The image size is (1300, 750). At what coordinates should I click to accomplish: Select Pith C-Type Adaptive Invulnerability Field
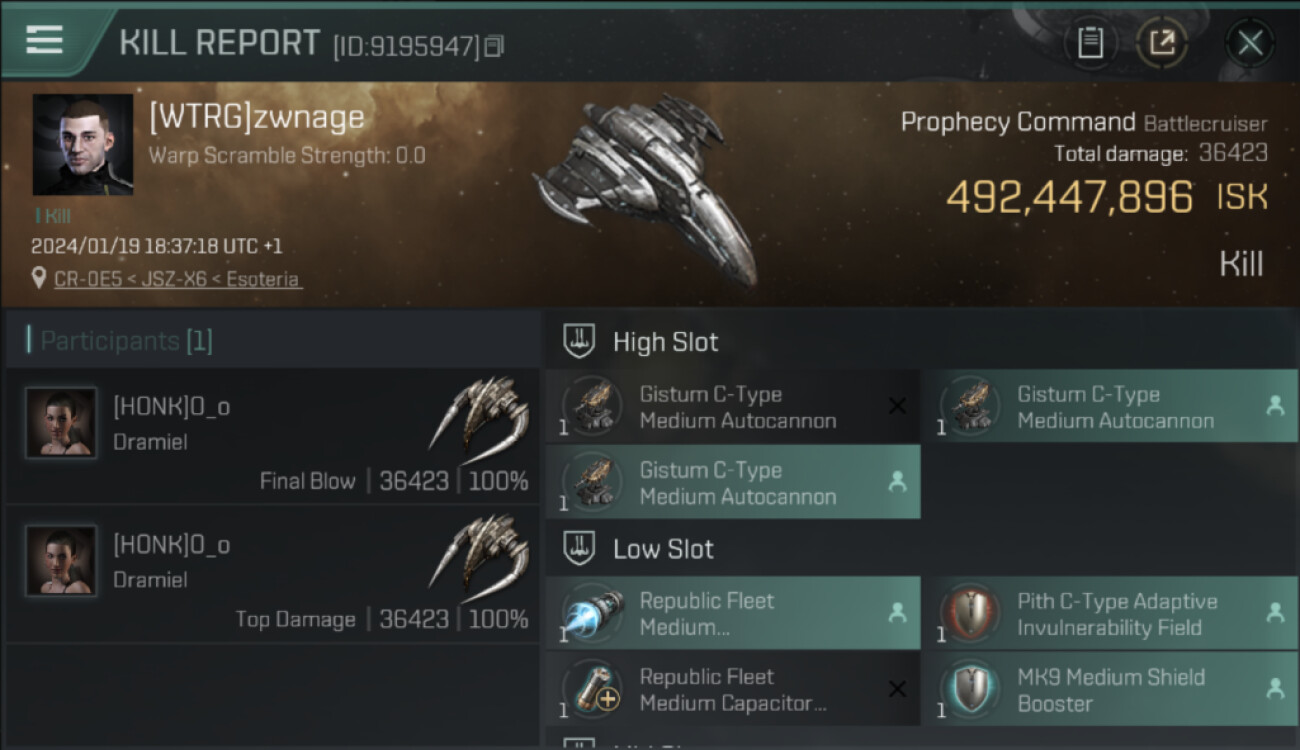[1116, 614]
